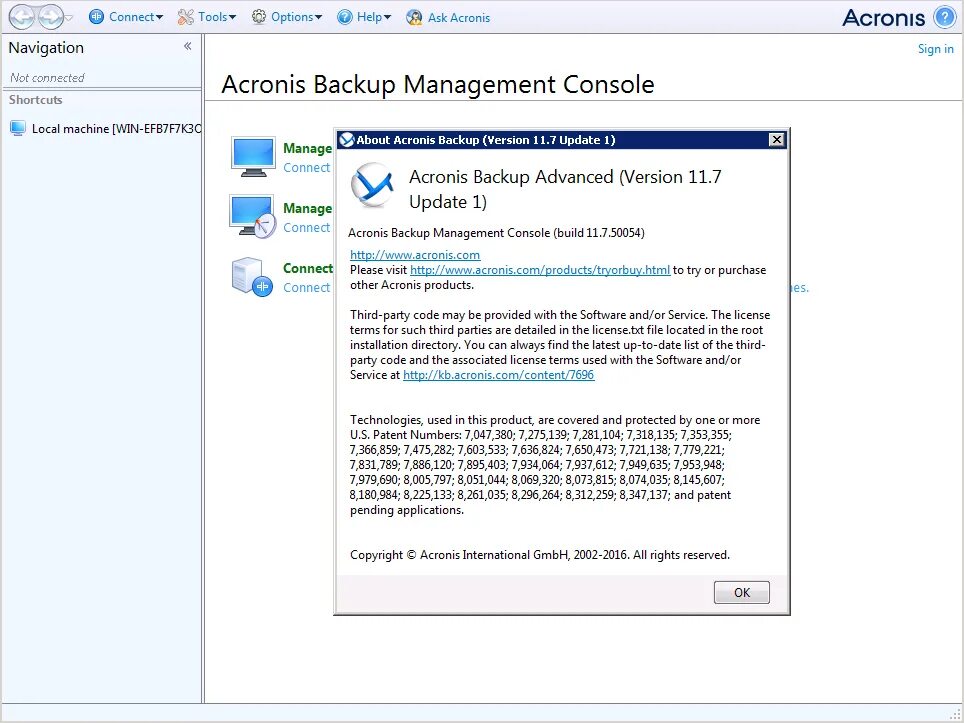Image resolution: width=964 pixels, height=723 pixels.
Task: Click the blue help icon beside Acronis logo
Action: (x=944, y=17)
